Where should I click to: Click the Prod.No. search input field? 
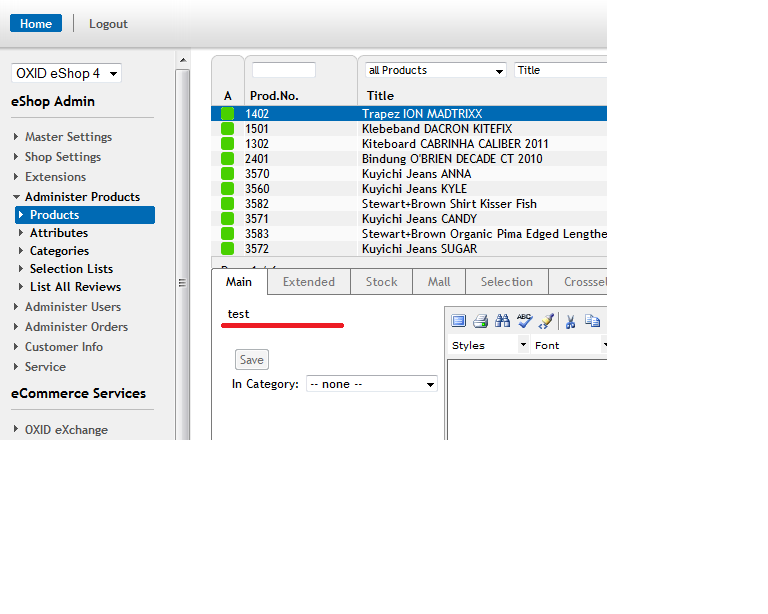click(x=284, y=70)
